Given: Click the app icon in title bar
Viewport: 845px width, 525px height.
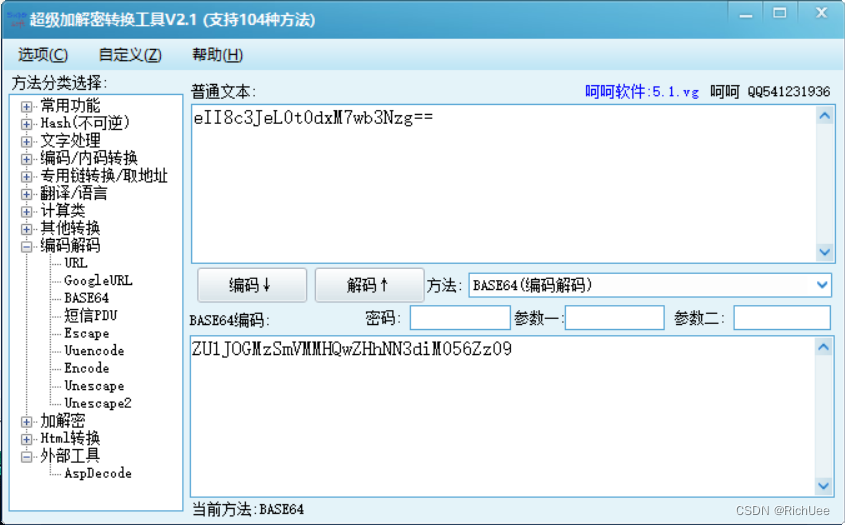Looking at the screenshot, I should coord(16,19).
